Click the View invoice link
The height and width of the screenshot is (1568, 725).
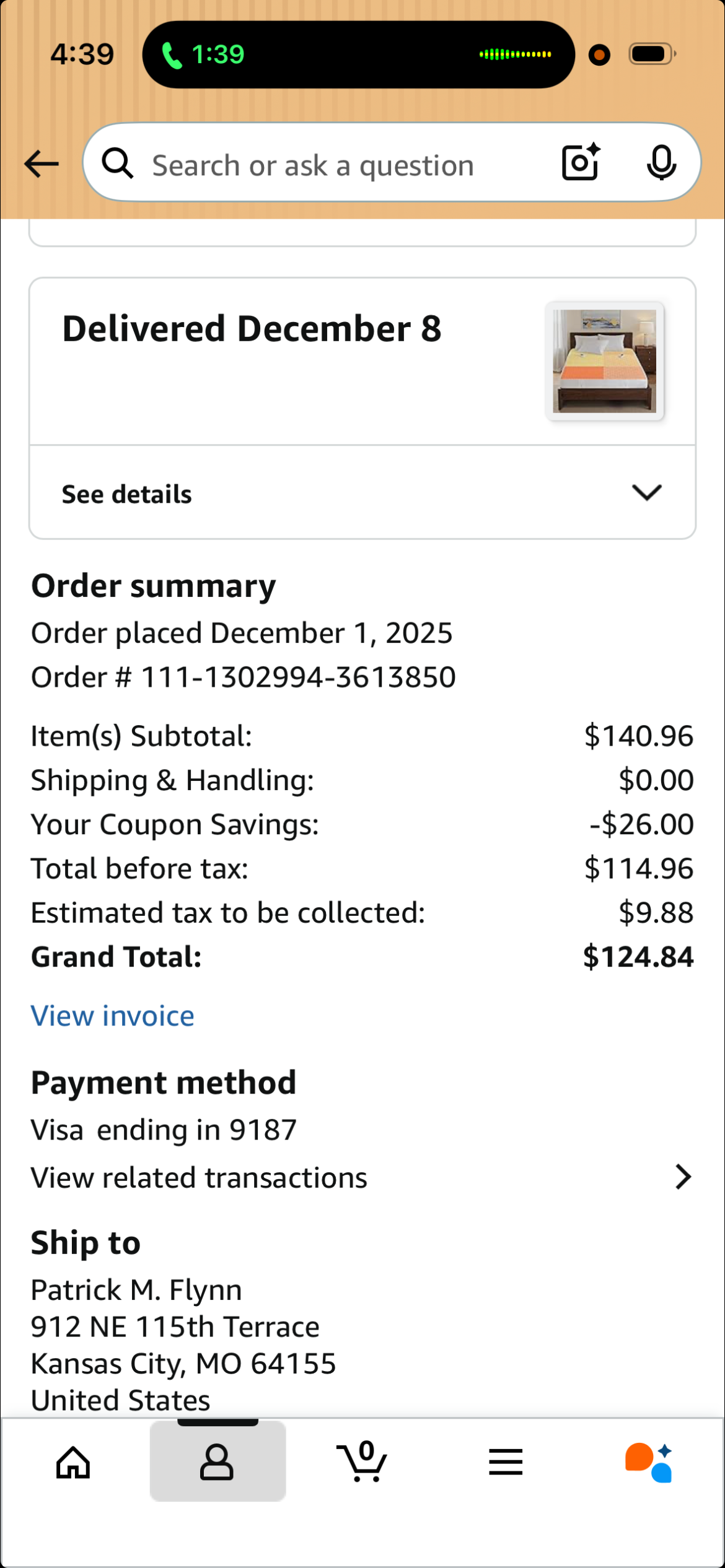coord(113,1016)
